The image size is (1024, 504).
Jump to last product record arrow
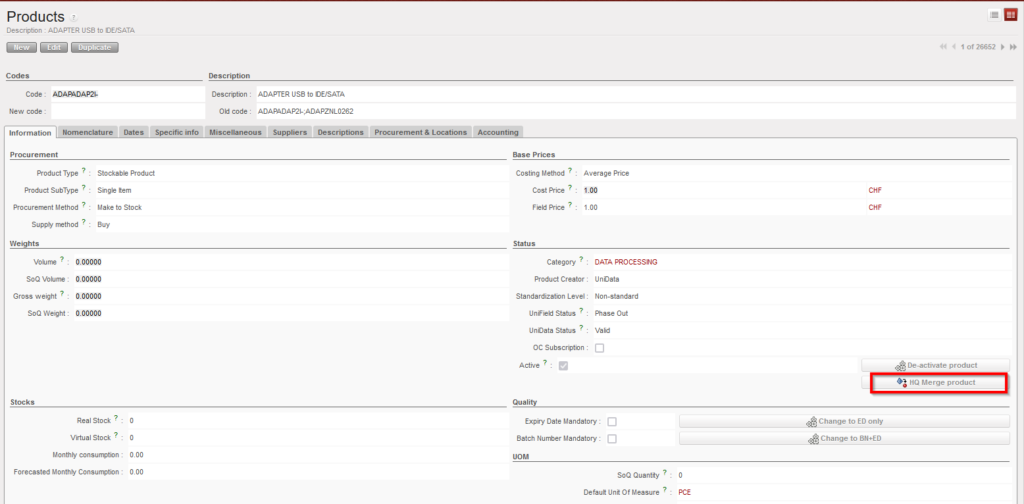pyautogui.click(x=1013, y=47)
